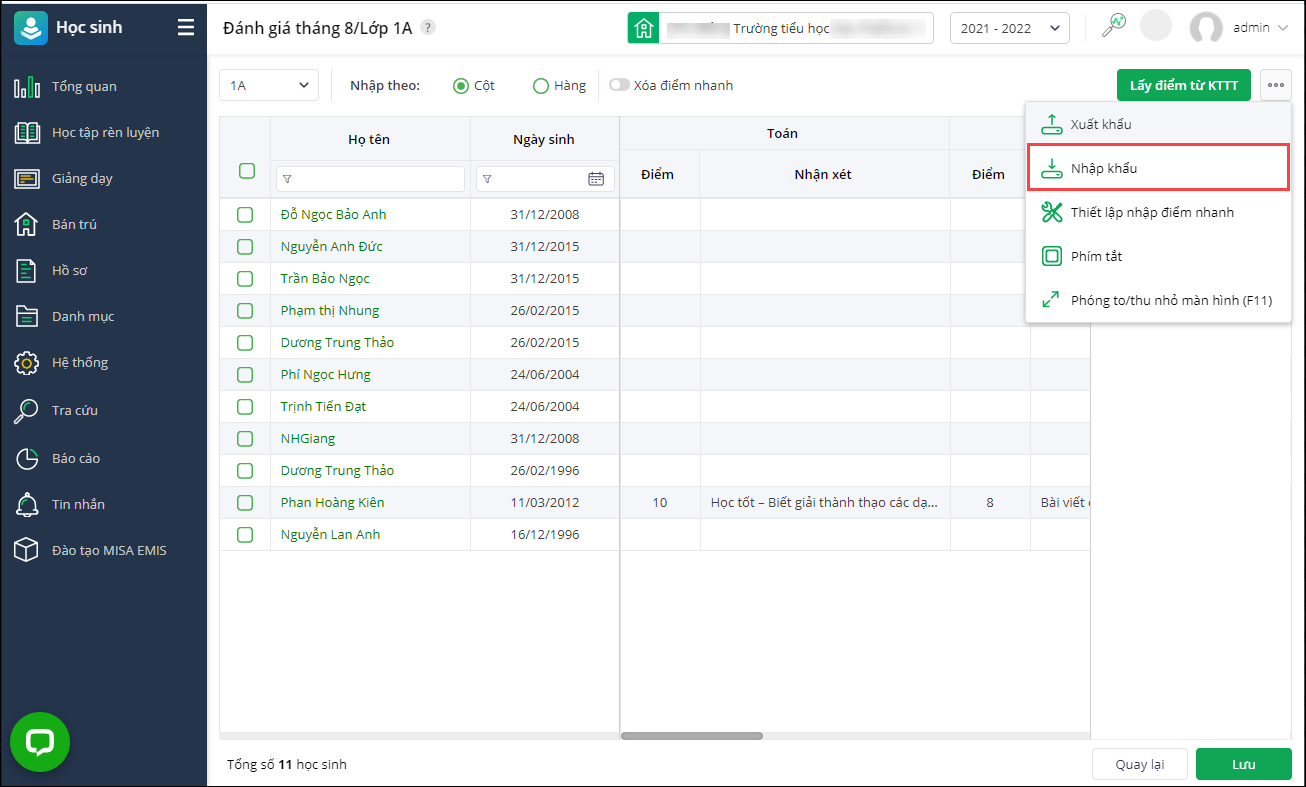The height and width of the screenshot is (787, 1306).
Task: Click the Nhận xét column header
Action: (823, 174)
